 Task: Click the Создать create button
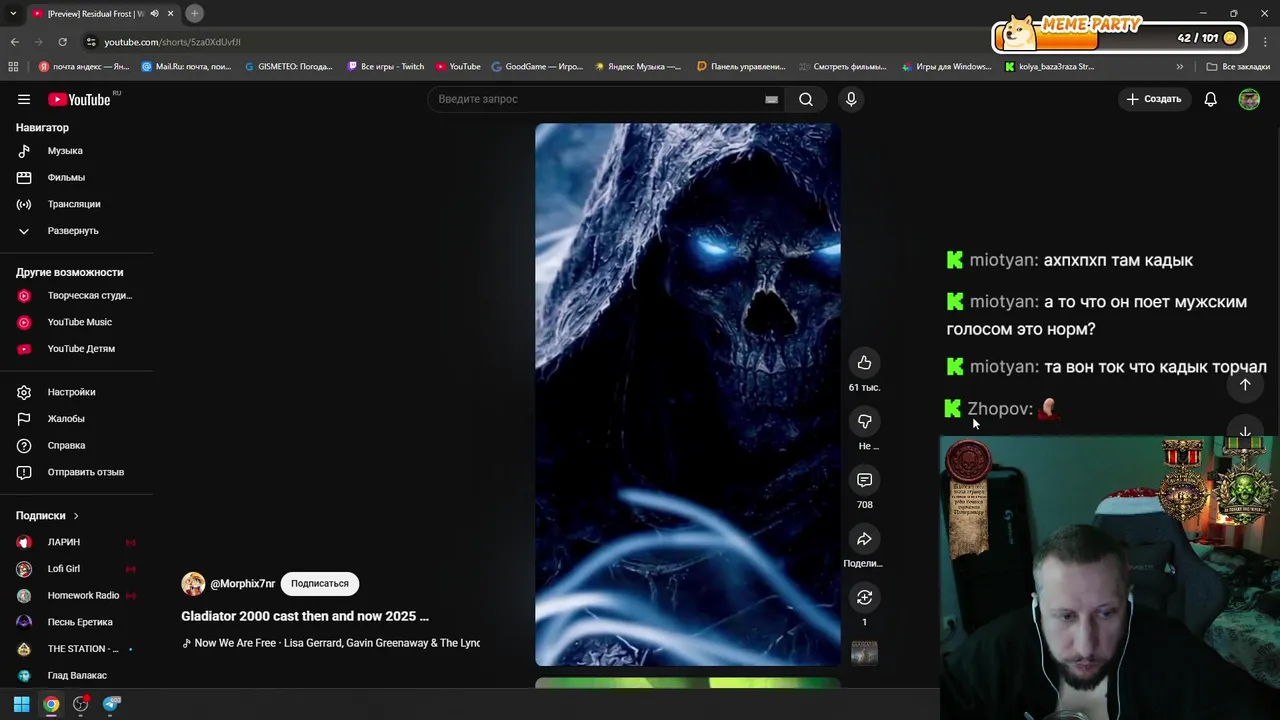1154,99
